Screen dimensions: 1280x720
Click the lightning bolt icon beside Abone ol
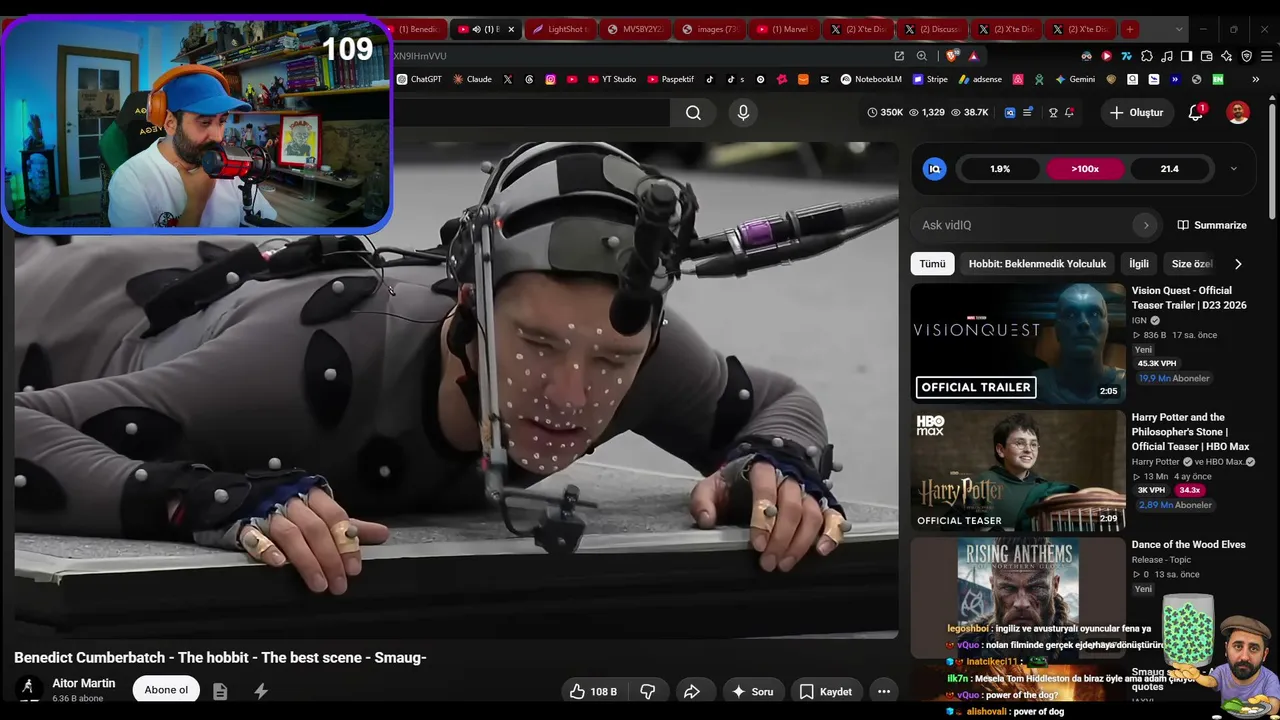point(261,691)
